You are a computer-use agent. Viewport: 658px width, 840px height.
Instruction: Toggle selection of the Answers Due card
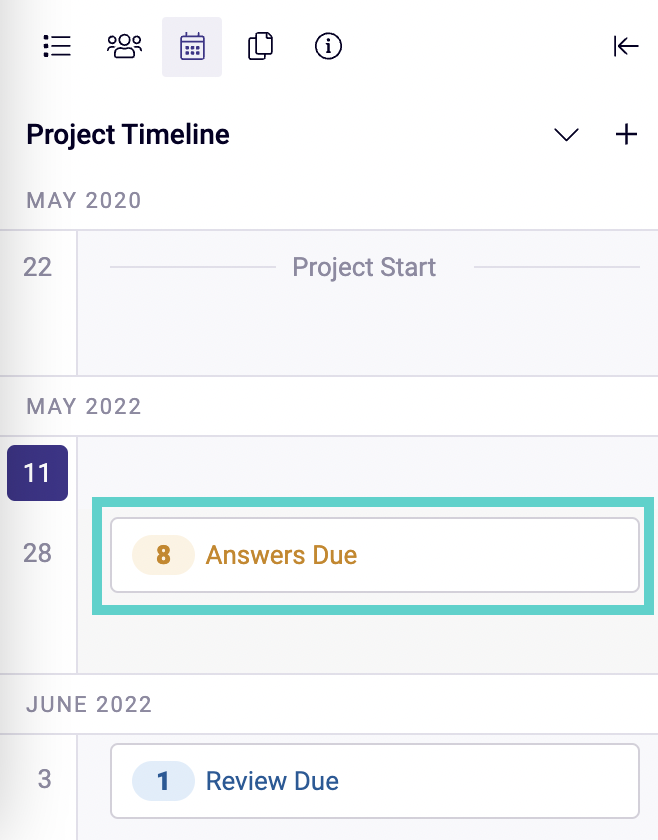click(375, 555)
